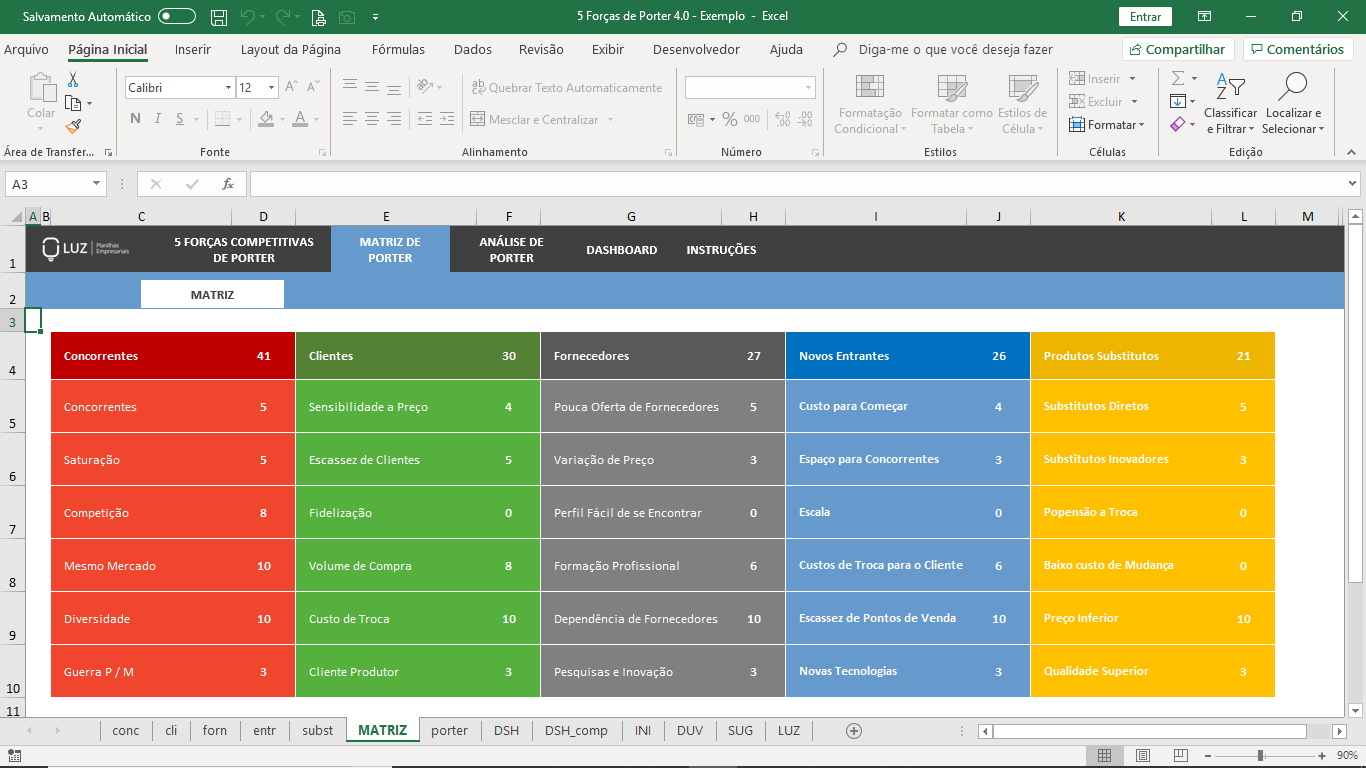
Task: Open the number format dropdown
Action: [808, 88]
